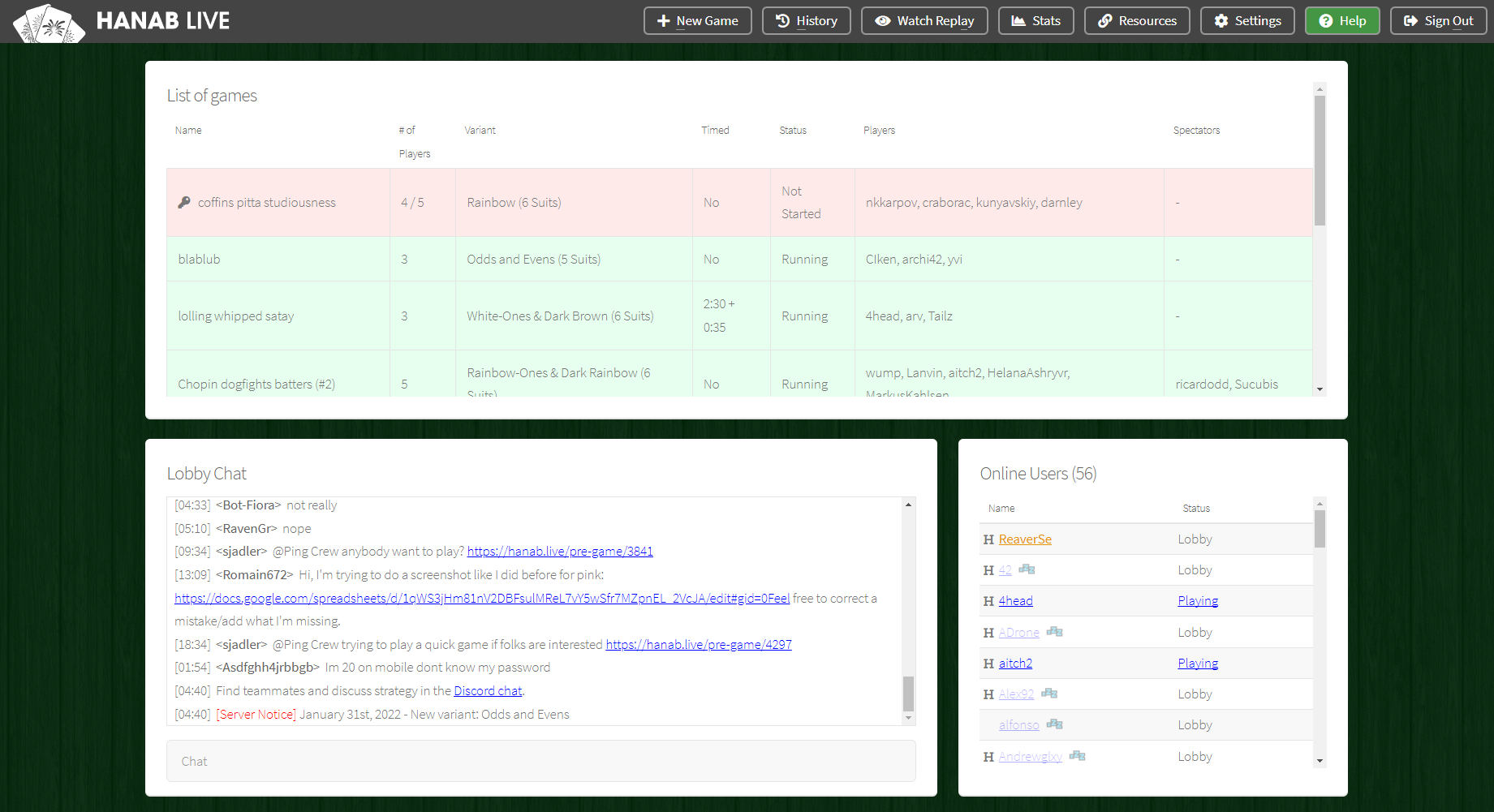Image resolution: width=1494 pixels, height=812 pixels.
Task: Click the spectators cell ricardodd, Sucubis
Action: coord(1238,375)
